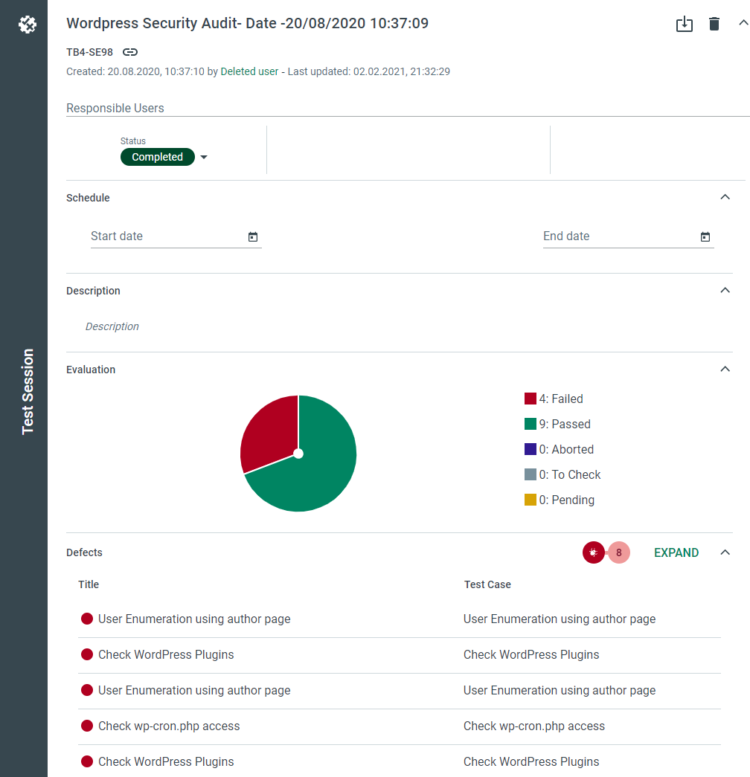The height and width of the screenshot is (777, 750).
Task: Click the '4: Failed' legend label
Action: point(561,399)
